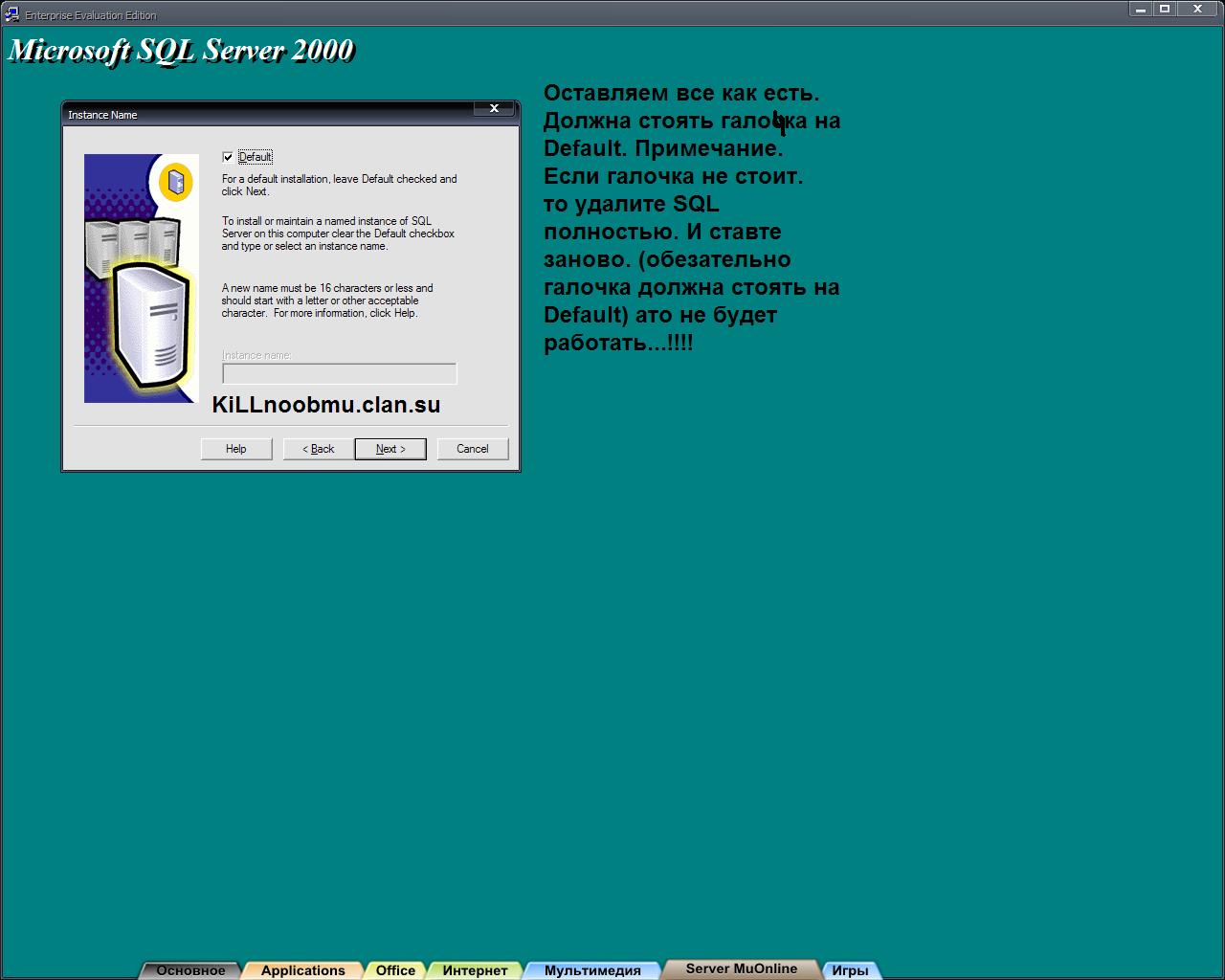This screenshot has width=1225, height=980.
Task: Open the Applications tab
Action: click(x=302, y=970)
